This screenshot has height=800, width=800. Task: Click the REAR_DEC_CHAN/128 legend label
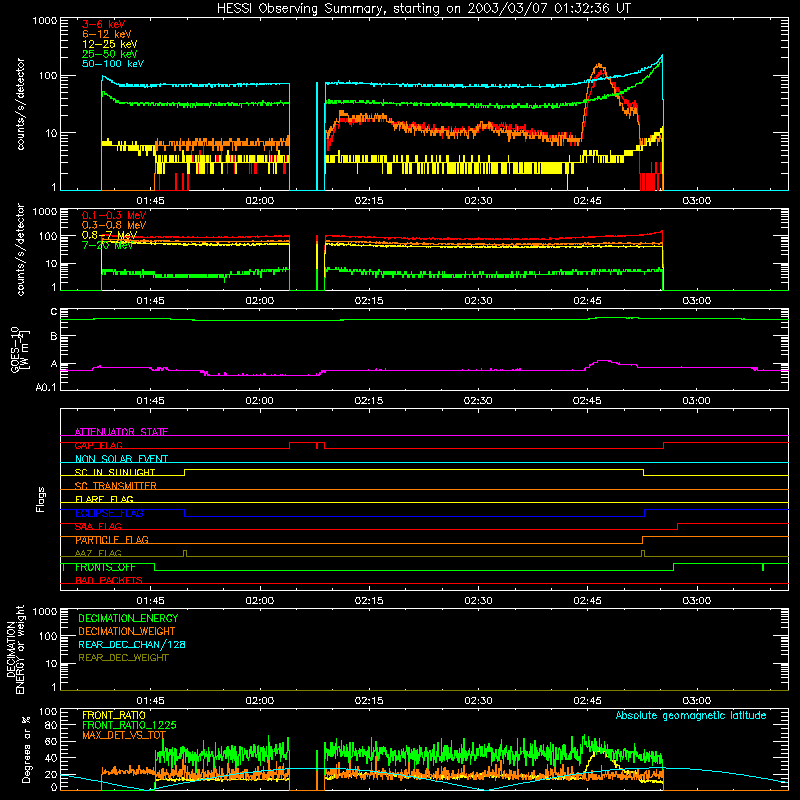(x=132, y=644)
